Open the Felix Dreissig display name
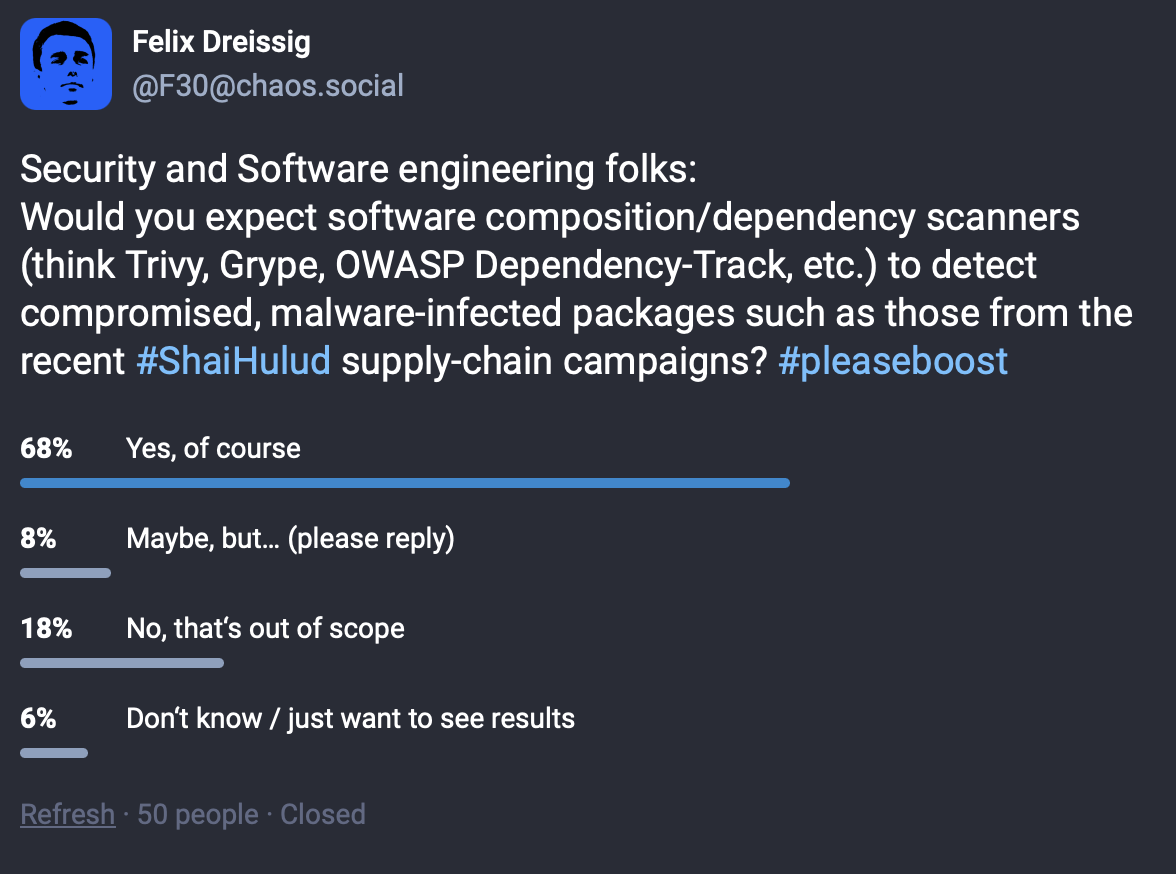The image size is (1176, 874). (x=221, y=43)
